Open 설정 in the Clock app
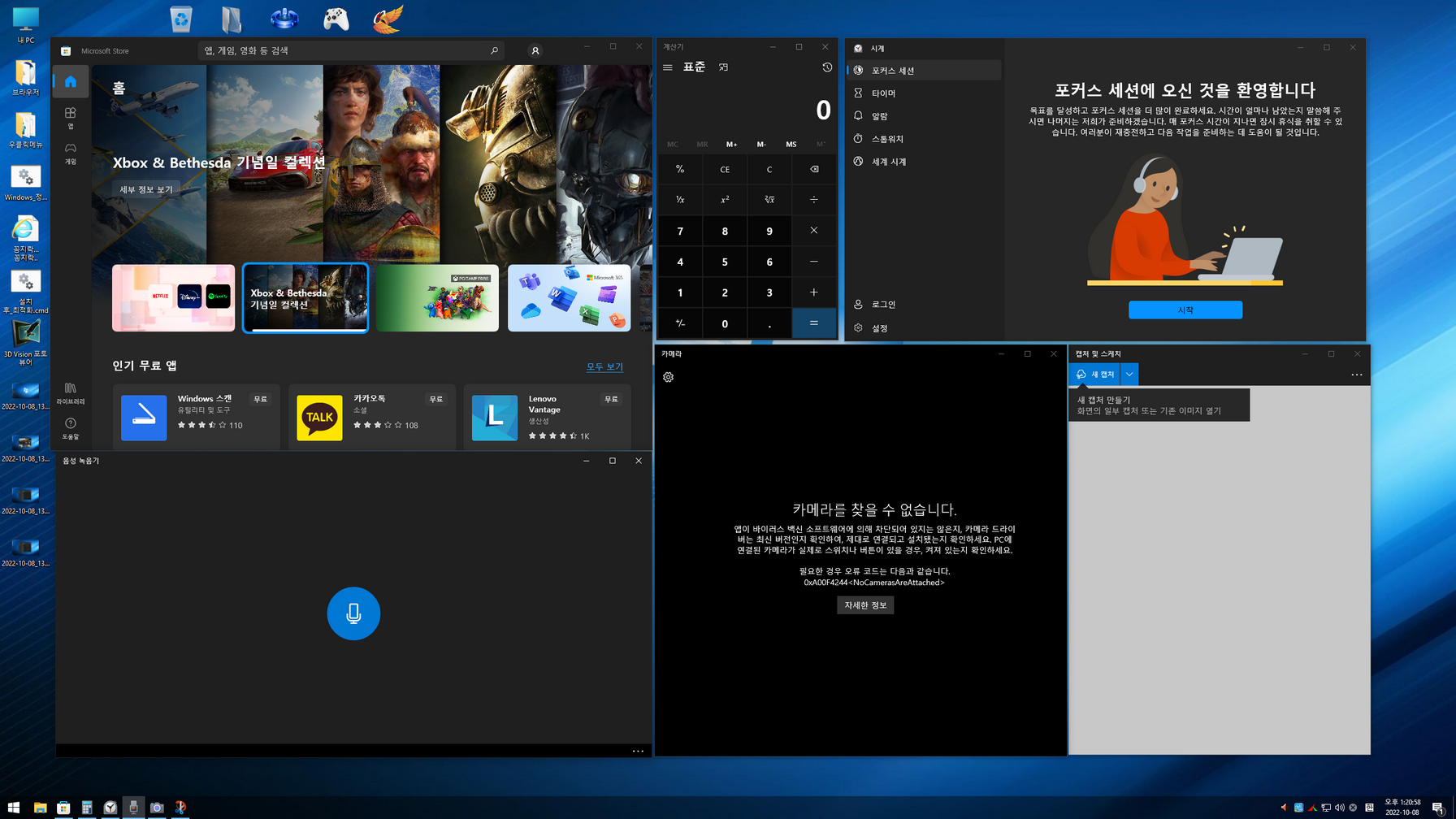 coord(924,328)
